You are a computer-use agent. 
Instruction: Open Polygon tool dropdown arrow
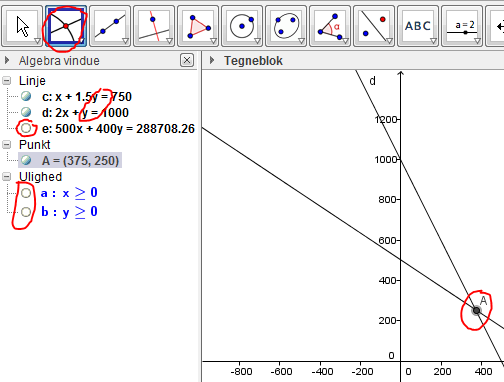(213, 41)
